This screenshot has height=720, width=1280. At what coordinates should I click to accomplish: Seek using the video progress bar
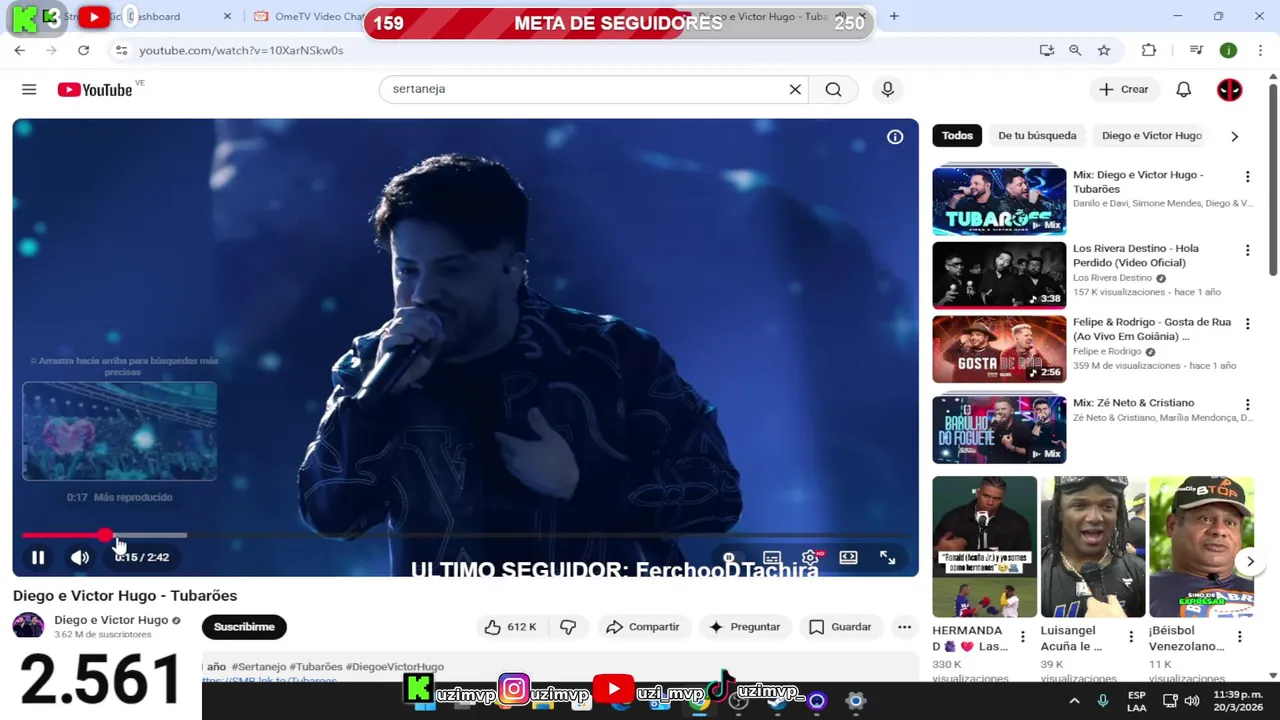pyautogui.click(x=465, y=535)
